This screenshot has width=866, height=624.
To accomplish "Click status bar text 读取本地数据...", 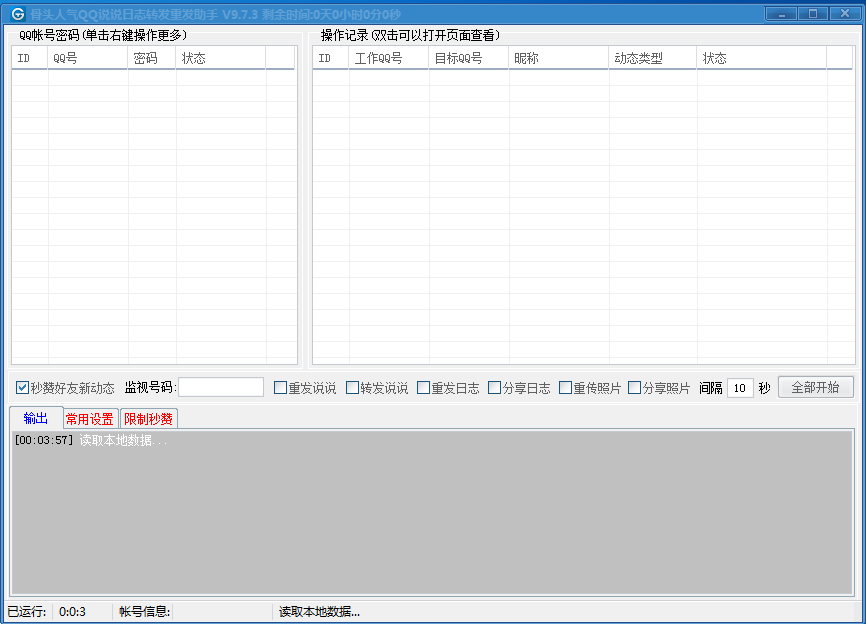I will [x=319, y=611].
